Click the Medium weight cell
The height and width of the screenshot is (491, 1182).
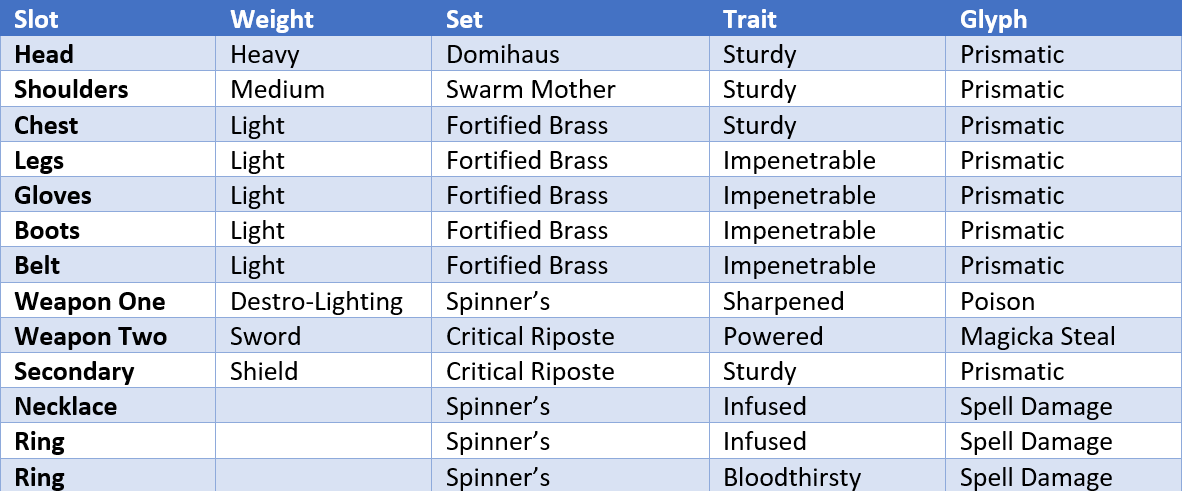277,90
